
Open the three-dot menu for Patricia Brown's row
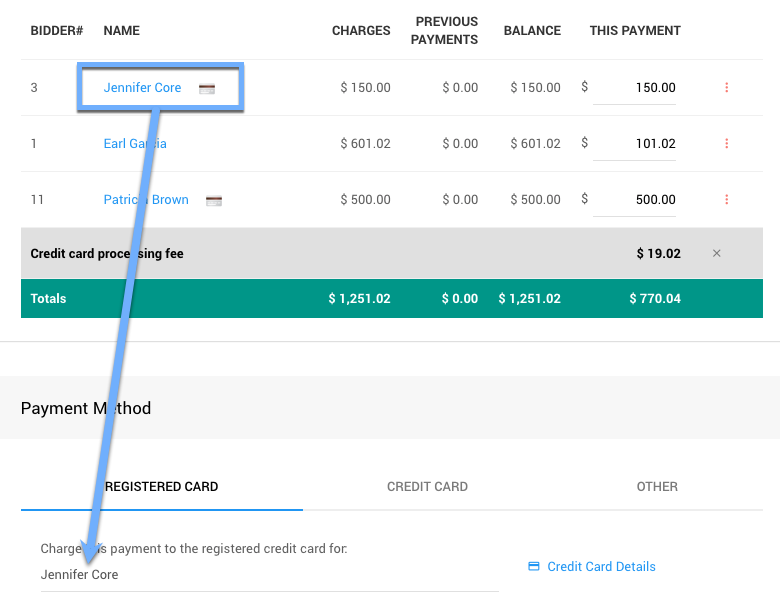tap(726, 200)
